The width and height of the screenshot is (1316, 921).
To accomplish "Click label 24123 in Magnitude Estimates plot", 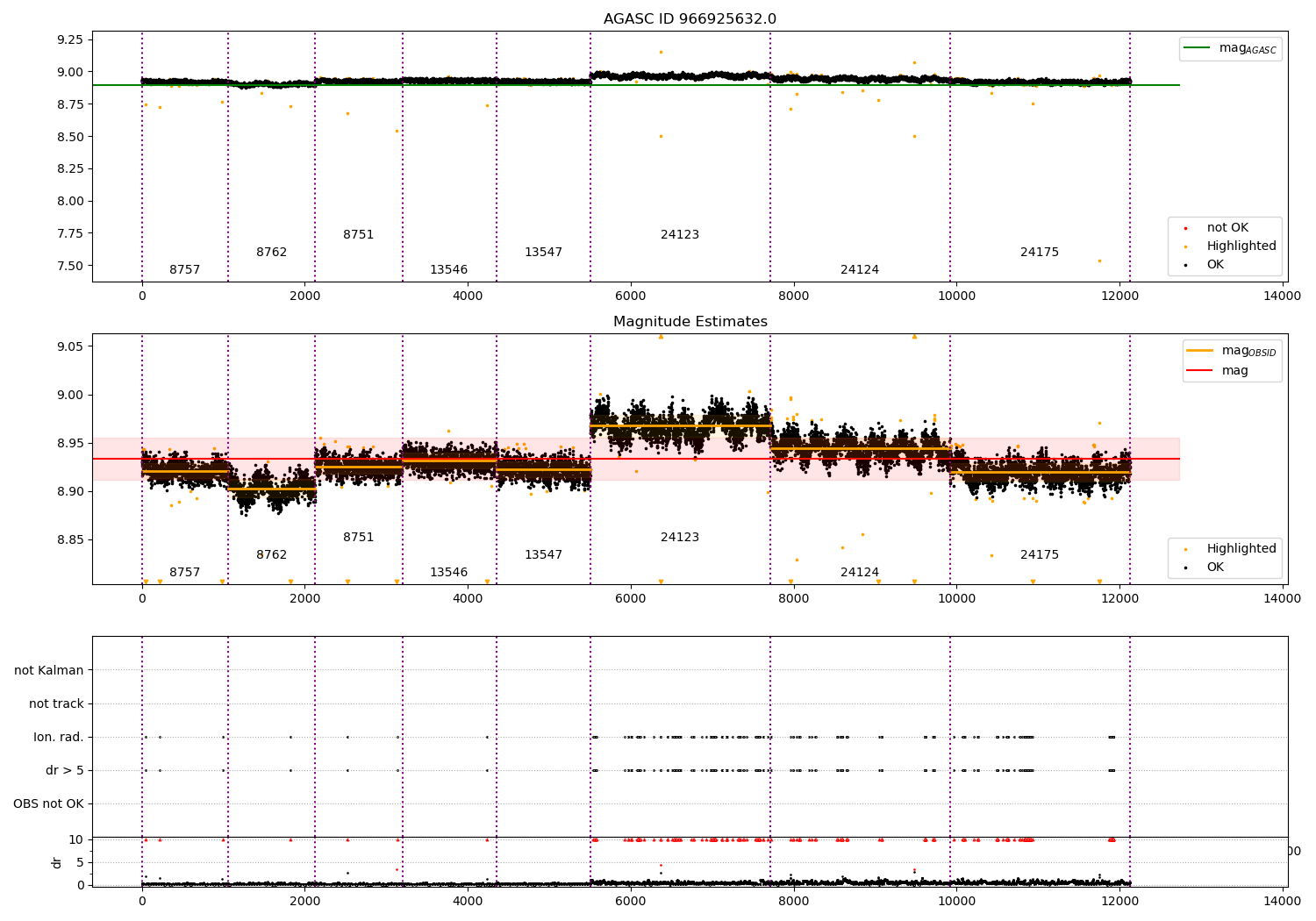I will [x=680, y=538].
